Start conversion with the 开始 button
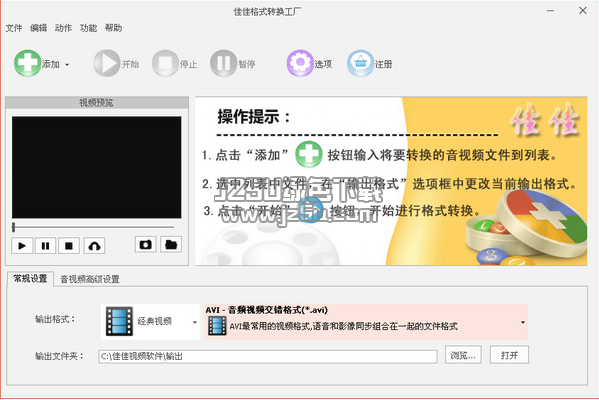 pyautogui.click(x=117, y=63)
